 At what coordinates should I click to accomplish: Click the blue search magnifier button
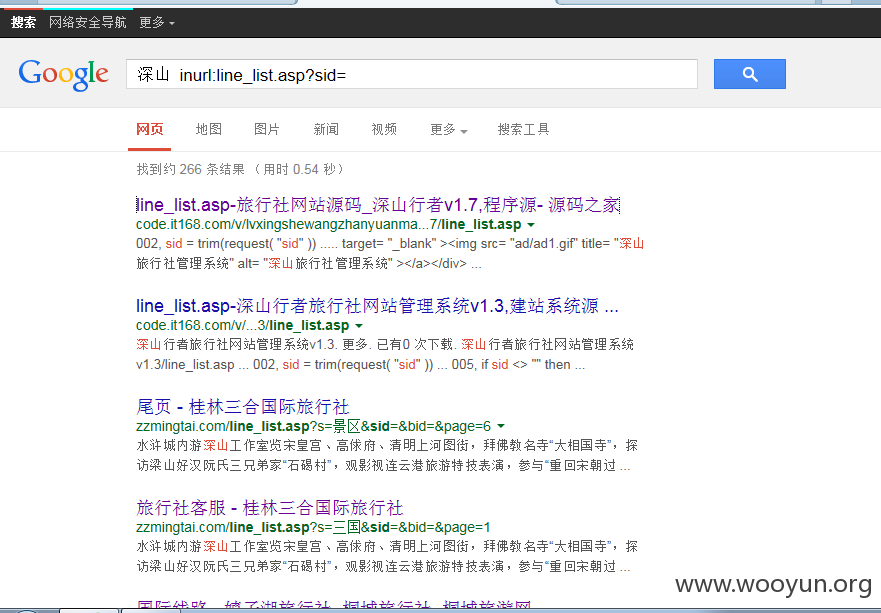pos(750,74)
